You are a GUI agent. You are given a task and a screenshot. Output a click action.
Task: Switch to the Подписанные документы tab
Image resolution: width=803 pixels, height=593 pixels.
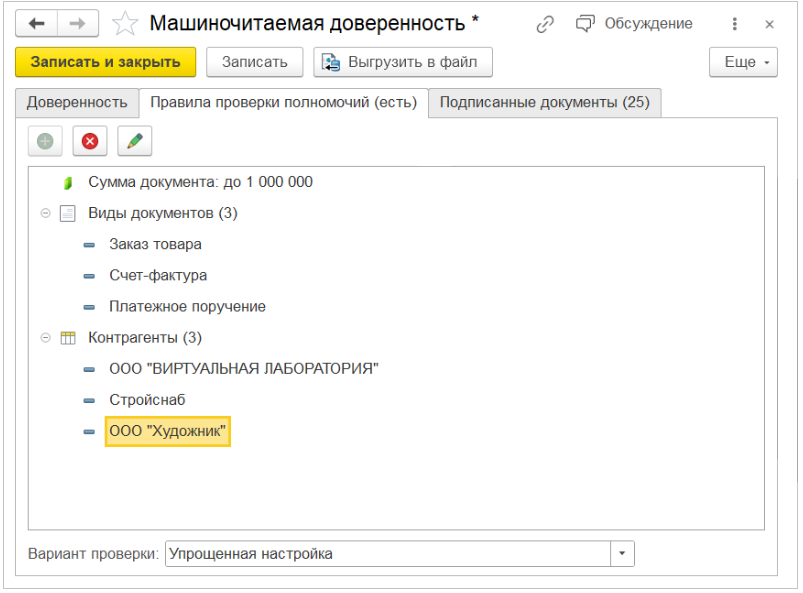coord(544,102)
